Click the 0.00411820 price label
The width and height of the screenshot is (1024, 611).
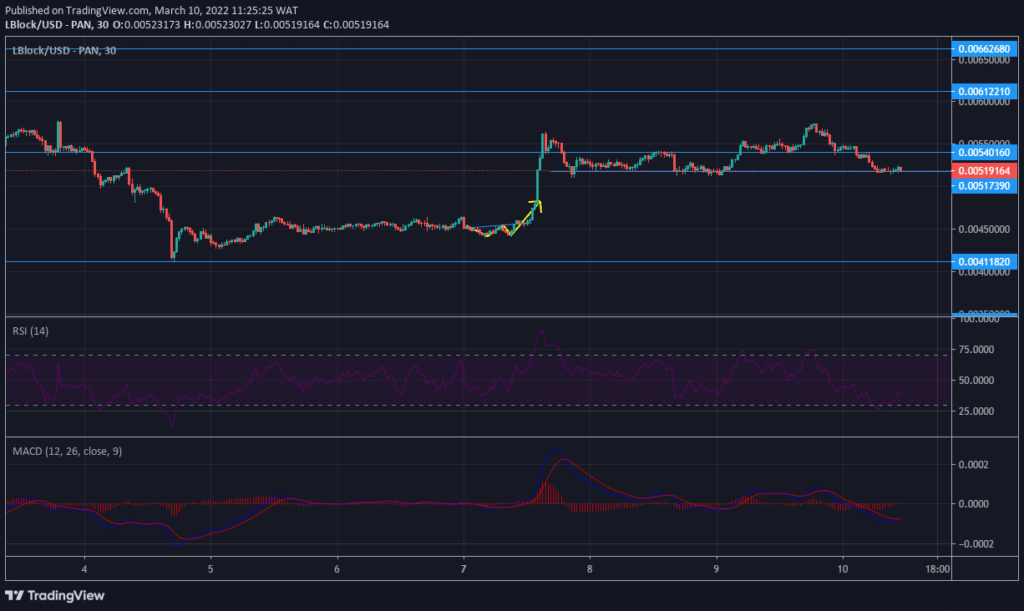tap(984, 262)
